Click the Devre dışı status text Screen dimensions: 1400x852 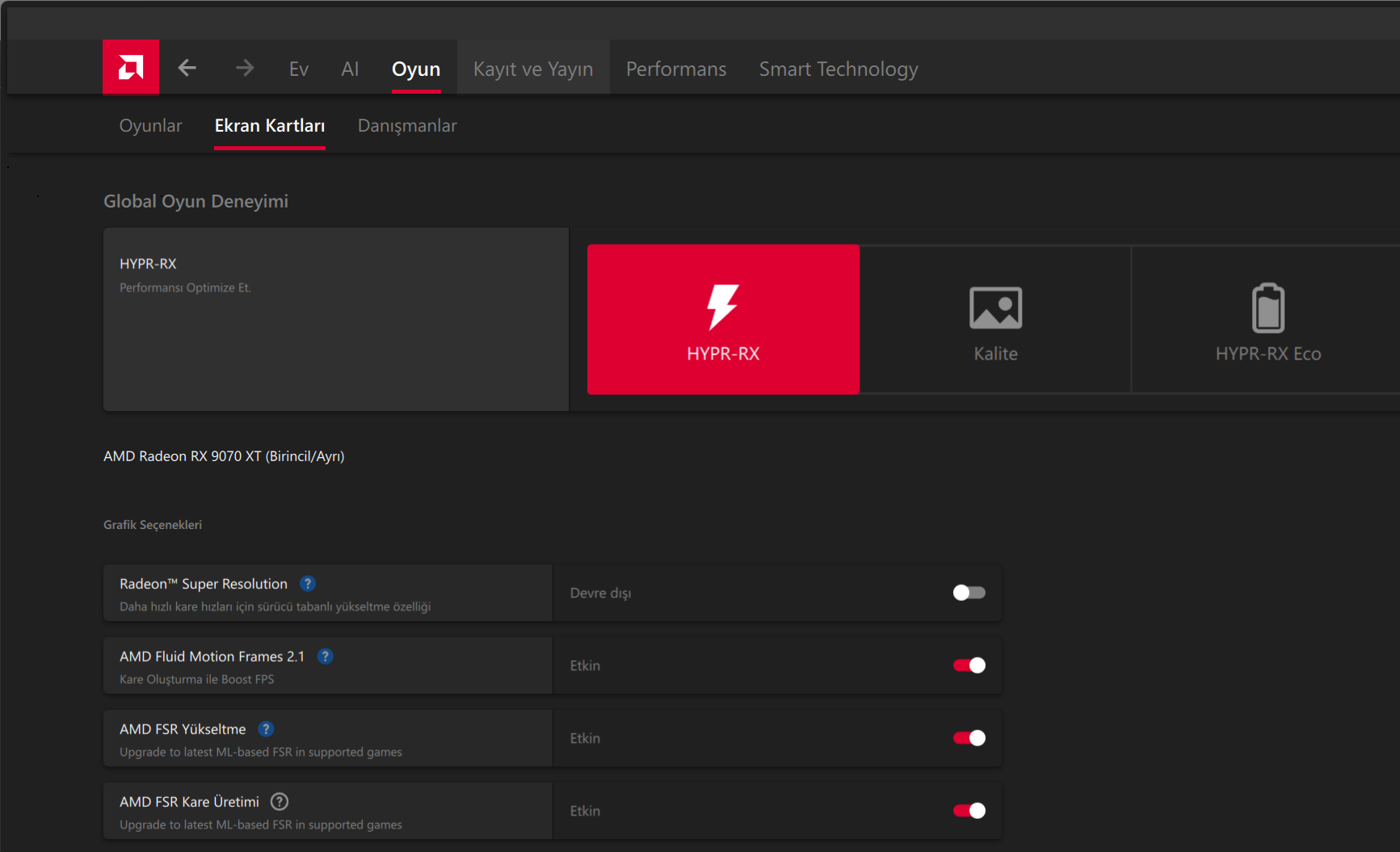tap(600, 593)
